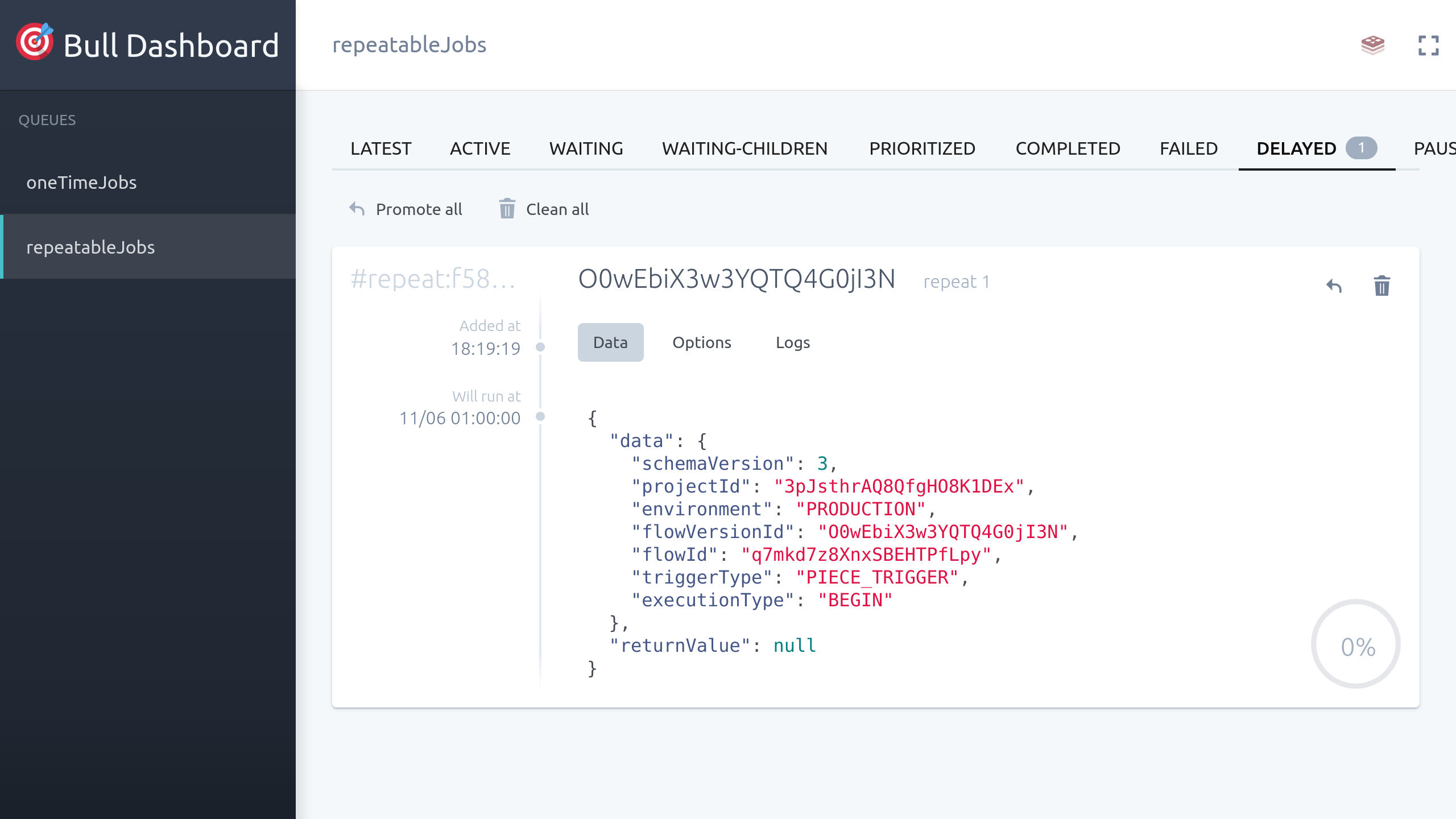Open the WAITING-CHILDREN tab

(744, 148)
